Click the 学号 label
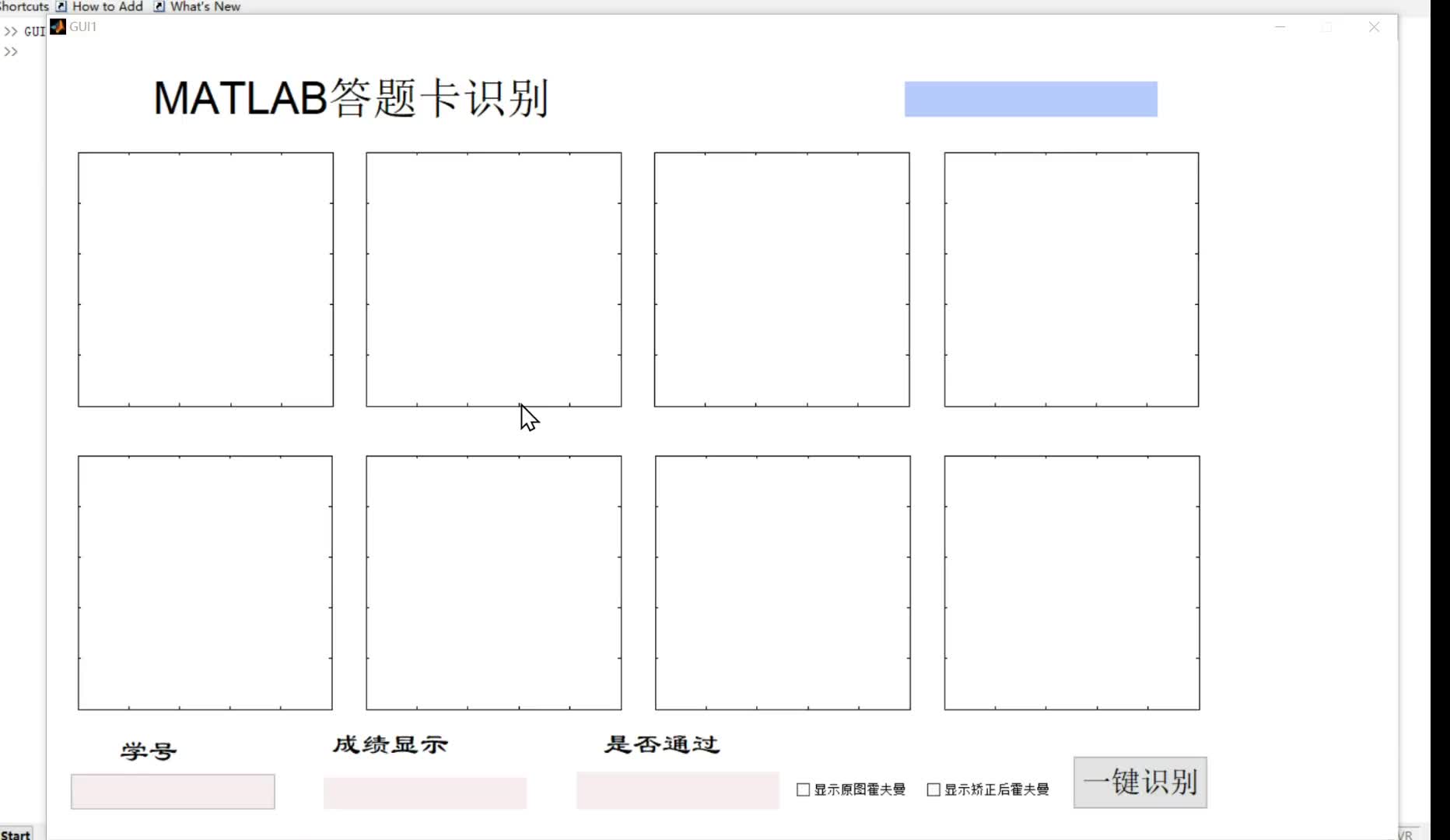1450x840 pixels. click(x=149, y=751)
